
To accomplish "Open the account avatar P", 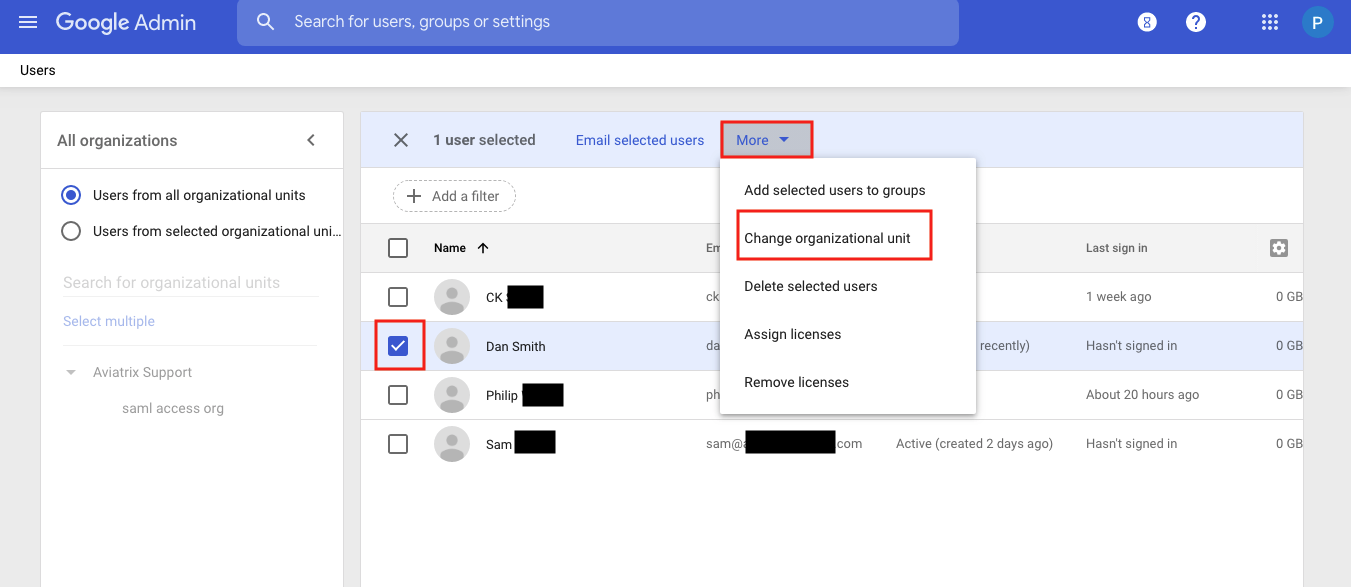I will coord(1317,22).
